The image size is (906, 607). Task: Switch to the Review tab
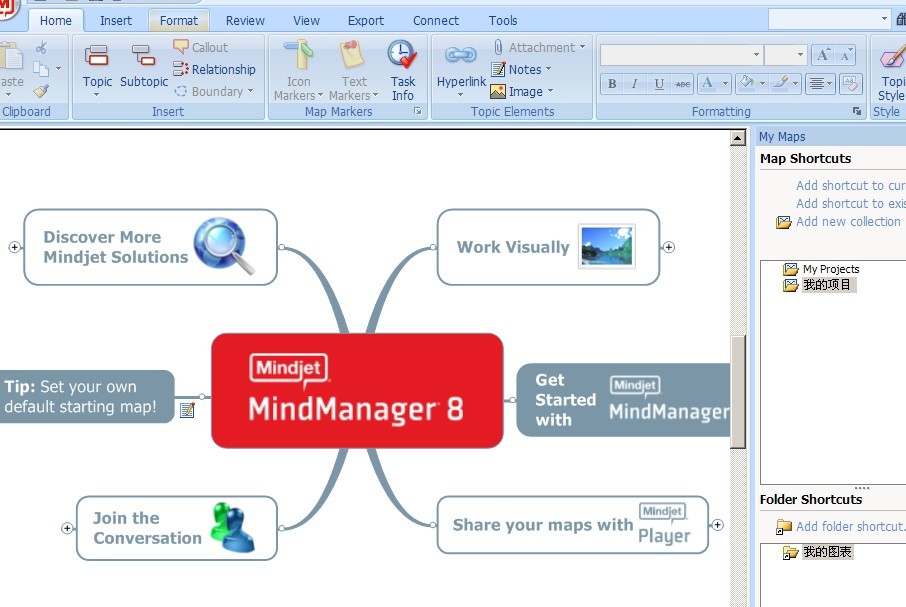pyautogui.click(x=245, y=20)
